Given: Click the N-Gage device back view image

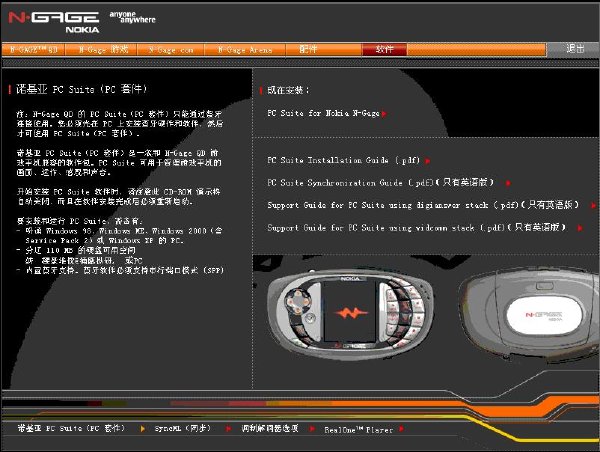Looking at the screenshot, I should point(530,315).
